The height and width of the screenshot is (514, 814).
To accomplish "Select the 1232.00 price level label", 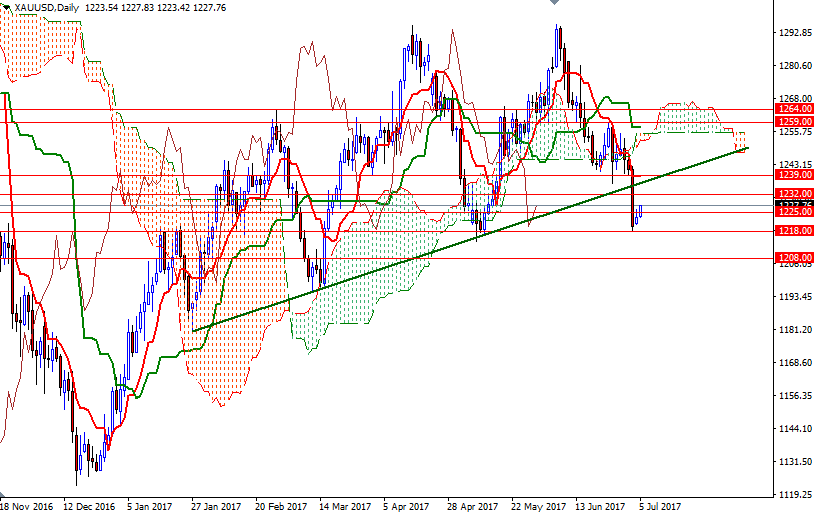I will [x=793, y=194].
